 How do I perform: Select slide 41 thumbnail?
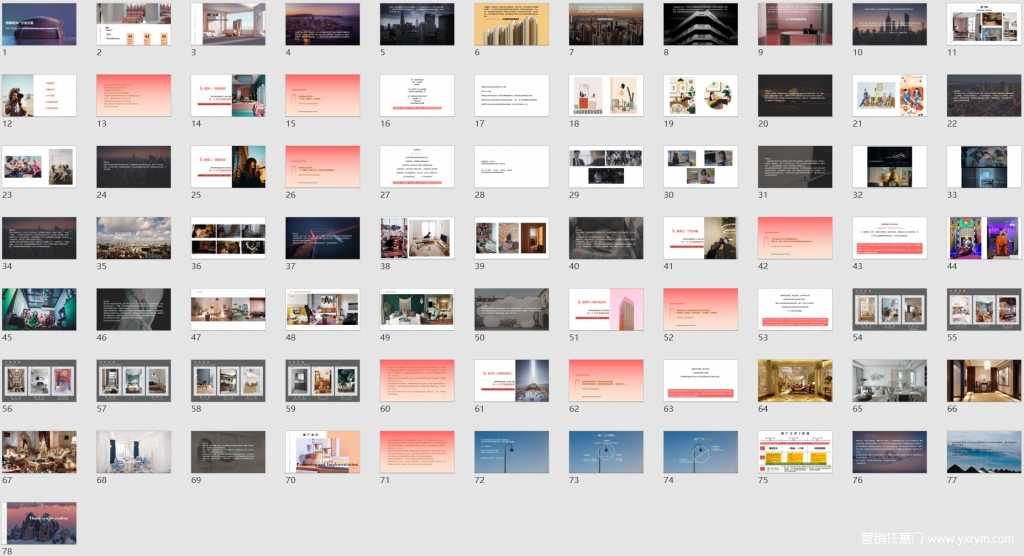tap(701, 238)
